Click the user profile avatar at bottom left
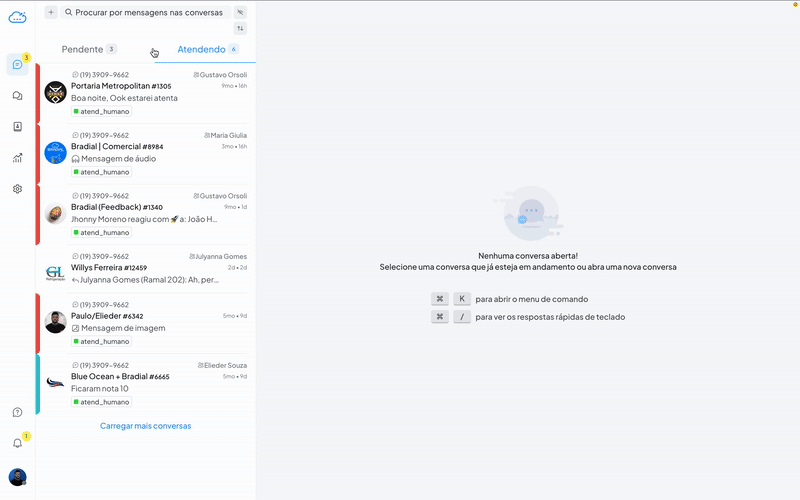This screenshot has width=800, height=500. click(x=17, y=477)
